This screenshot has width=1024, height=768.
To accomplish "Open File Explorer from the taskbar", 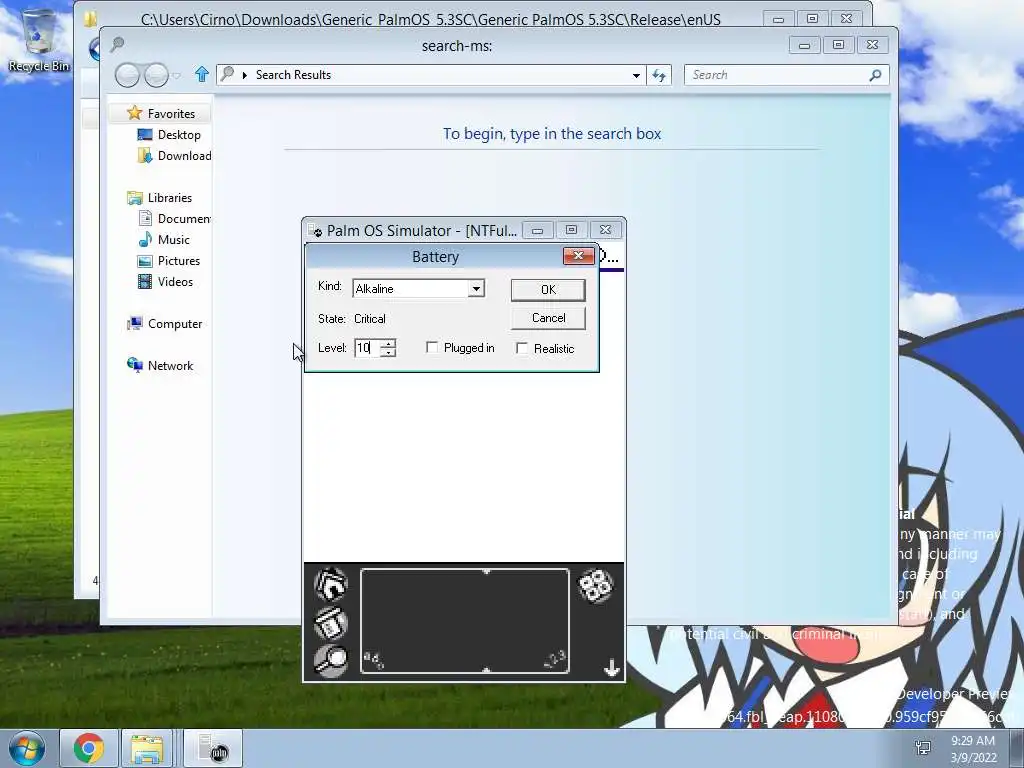I will pos(147,748).
